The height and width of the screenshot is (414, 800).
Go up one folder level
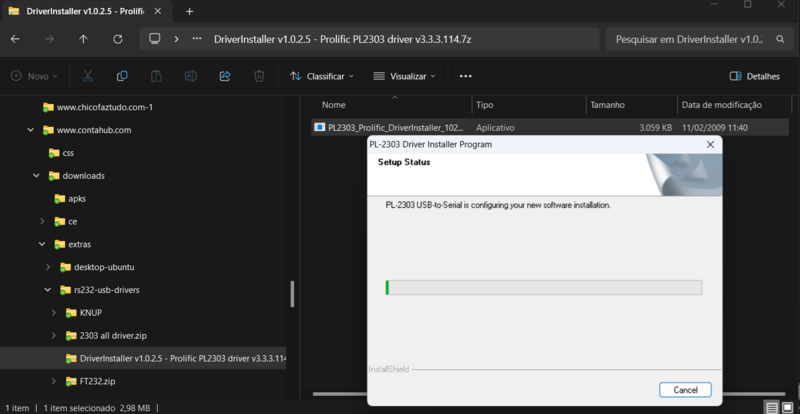click(83, 39)
